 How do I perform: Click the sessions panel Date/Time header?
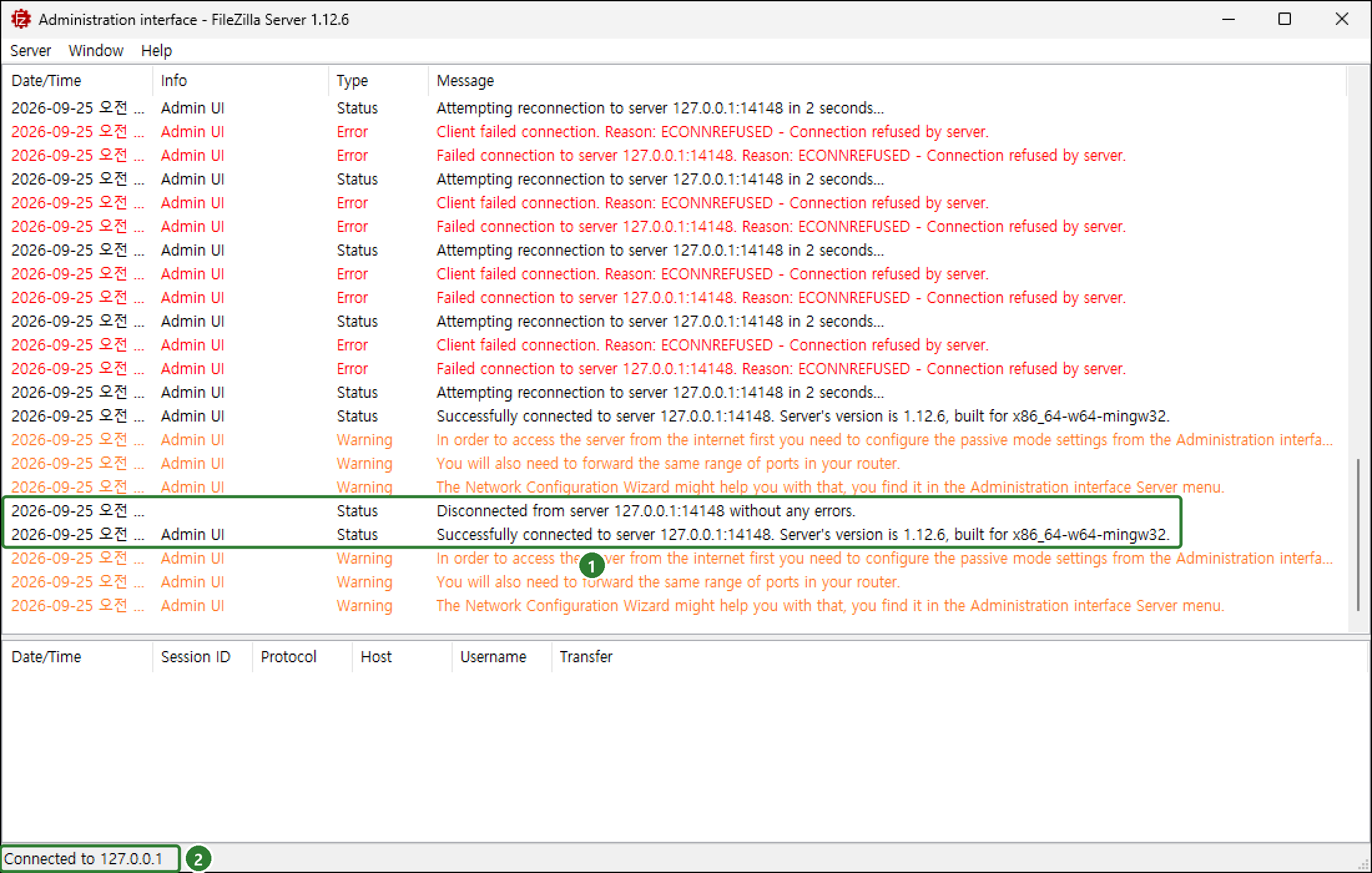(x=77, y=657)
